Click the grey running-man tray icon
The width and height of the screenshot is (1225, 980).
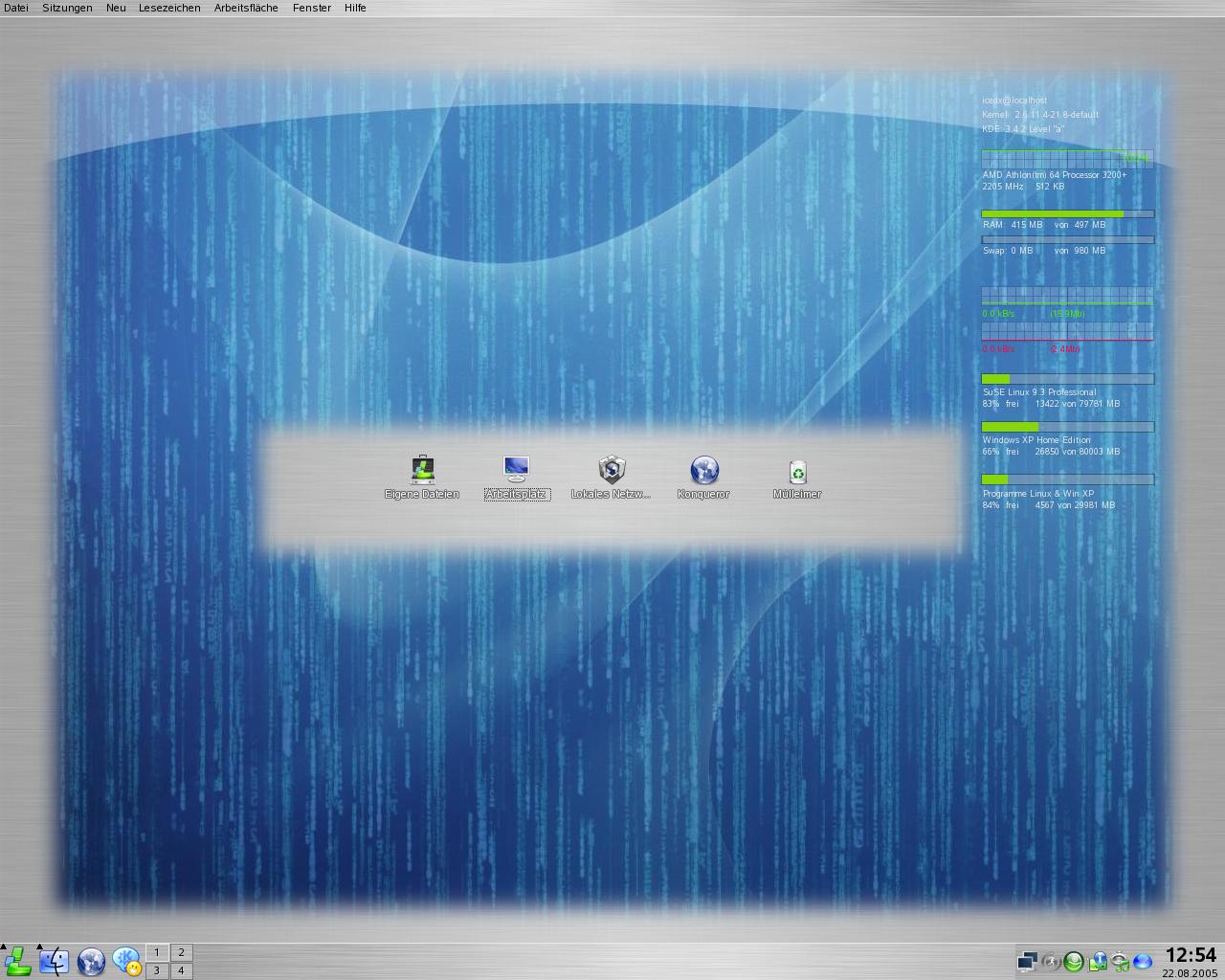pos(1051,961)
